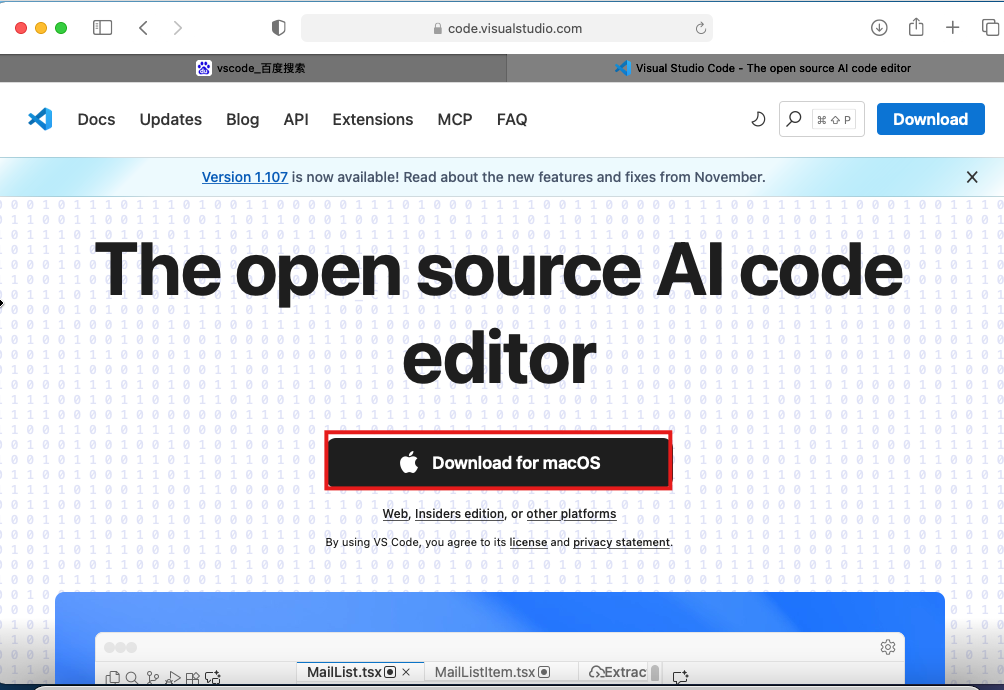Toggle the Safari sidebar icon
Screen dimensions: 1004x690
tap(102, 28)
